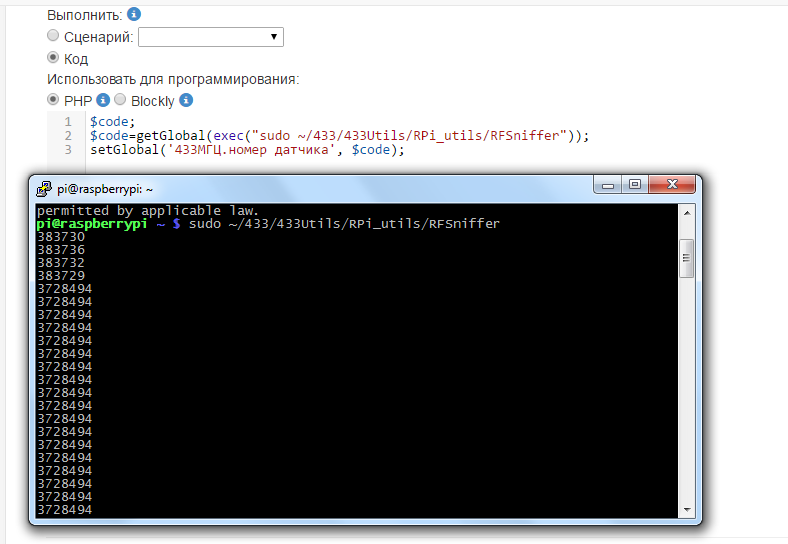Select the Сценарий radio button
The width and height of the screenshot is (788, 544).
pyautogui.click(x=53, y=35)
